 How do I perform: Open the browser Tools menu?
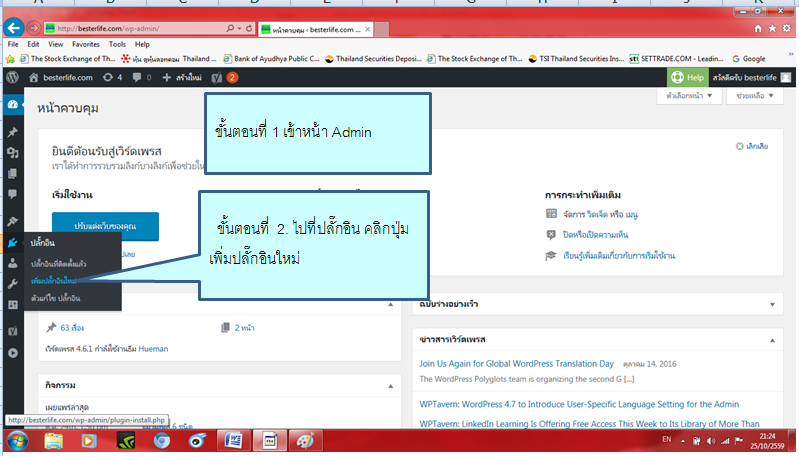click(117, 44)
